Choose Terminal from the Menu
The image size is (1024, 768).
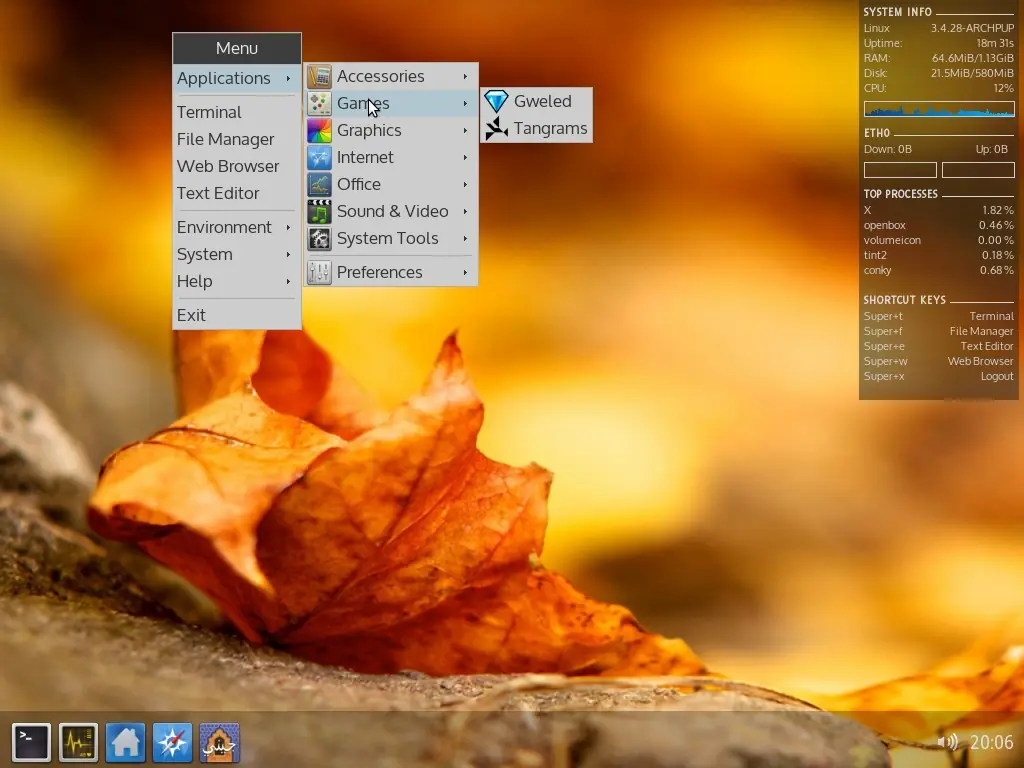(236, 112)
